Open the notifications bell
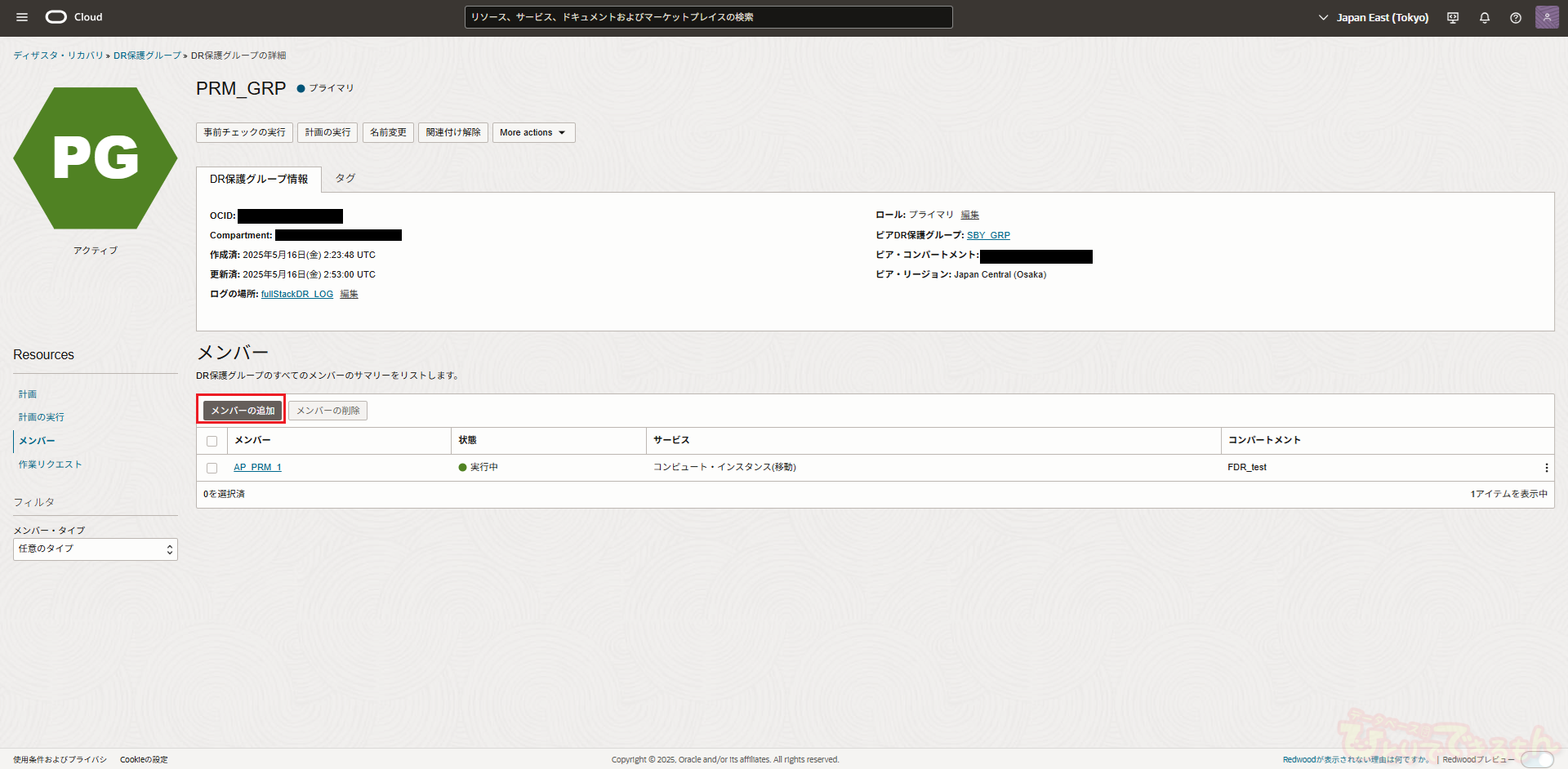This screenshot has height=769, width=1568. coord(1485,18)
